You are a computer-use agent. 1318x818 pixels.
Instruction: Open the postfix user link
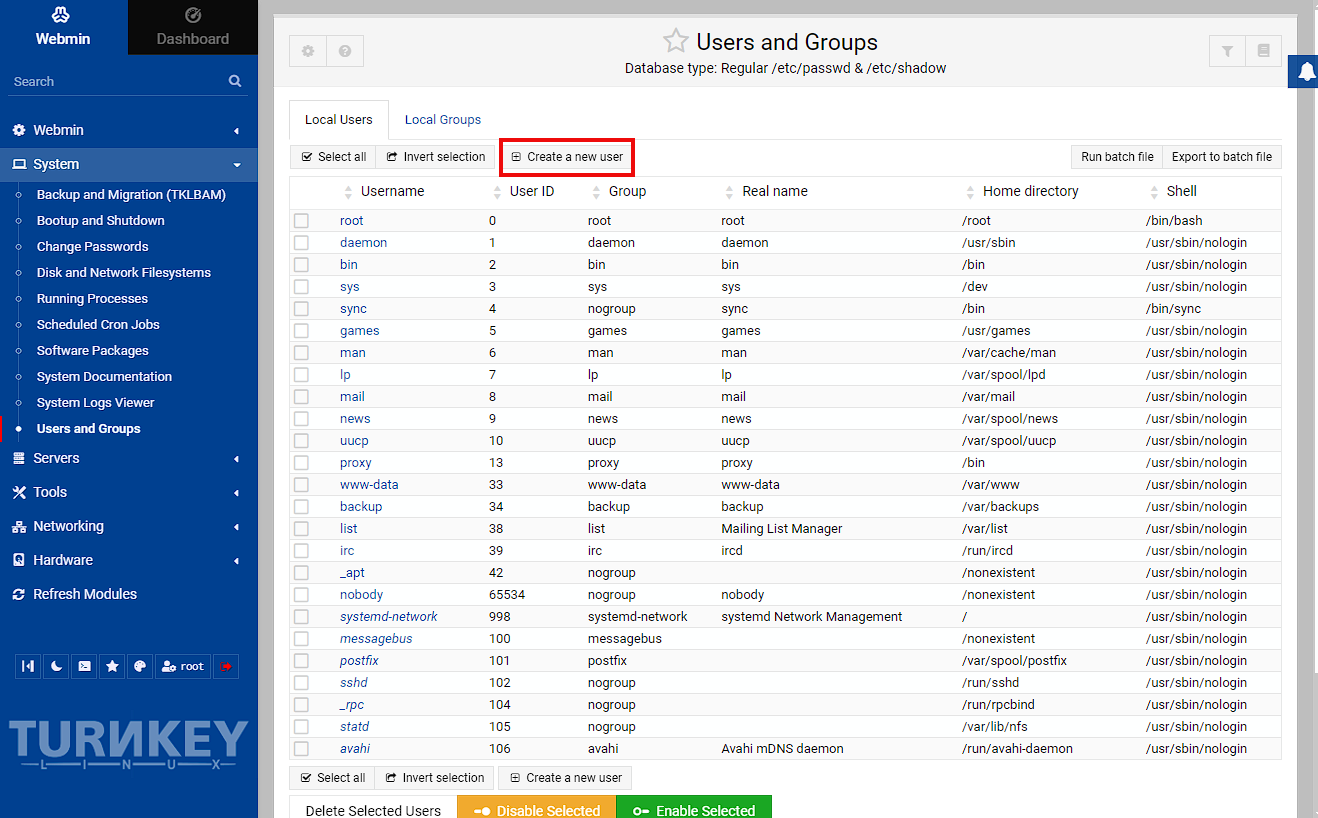click(x=359, y=661)
